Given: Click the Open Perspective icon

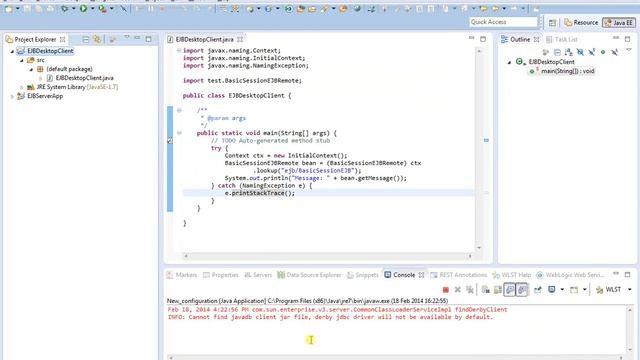Looking at the screenshot, I should point(552,23).
